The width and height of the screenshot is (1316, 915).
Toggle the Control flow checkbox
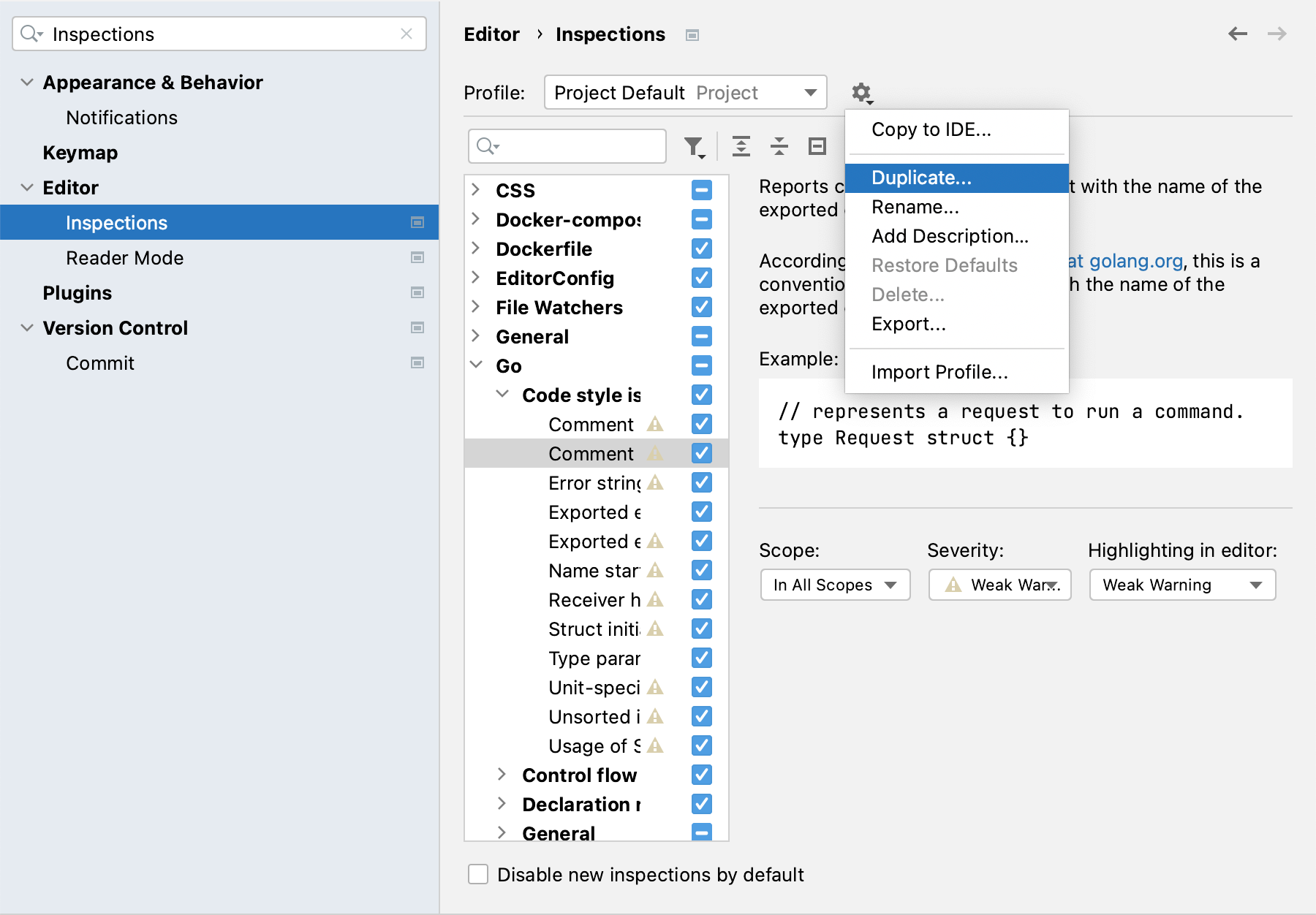click(x=702, y=775)
